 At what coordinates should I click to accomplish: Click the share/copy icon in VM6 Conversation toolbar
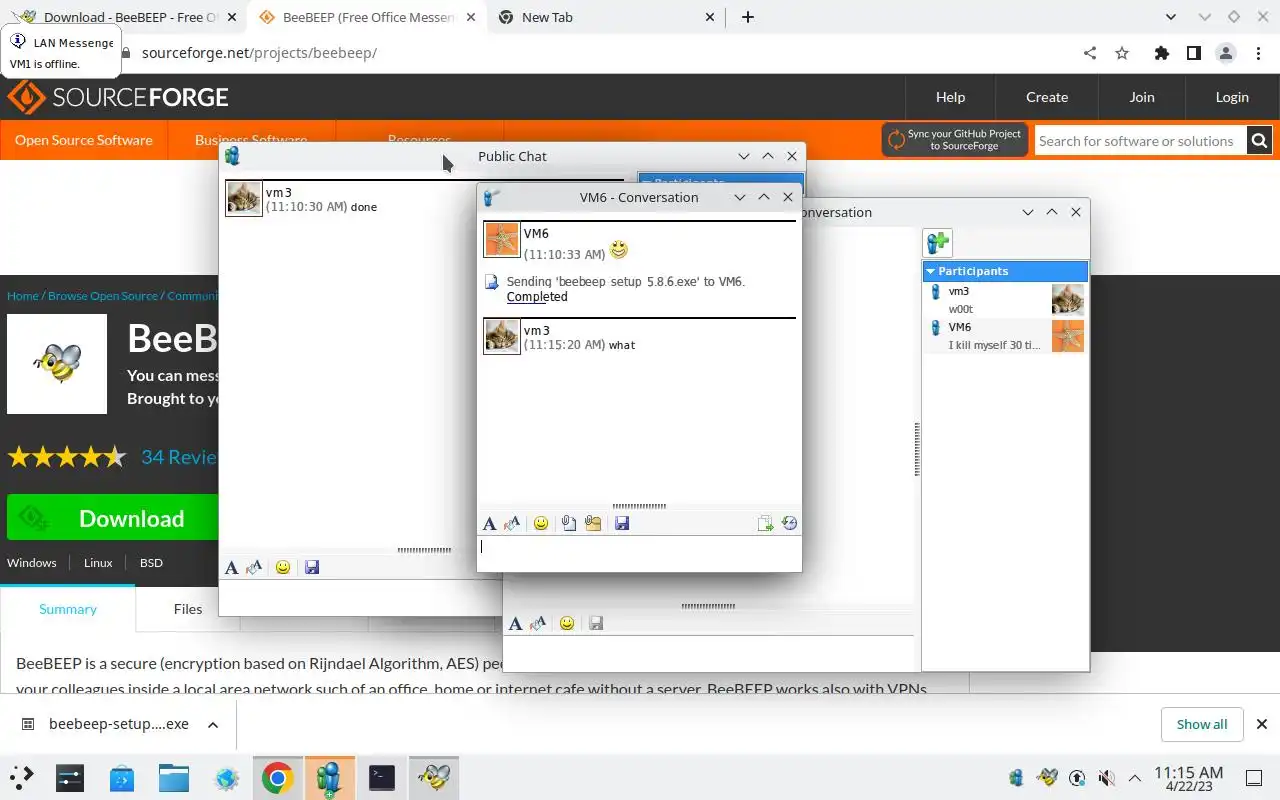tap(765, 523)
